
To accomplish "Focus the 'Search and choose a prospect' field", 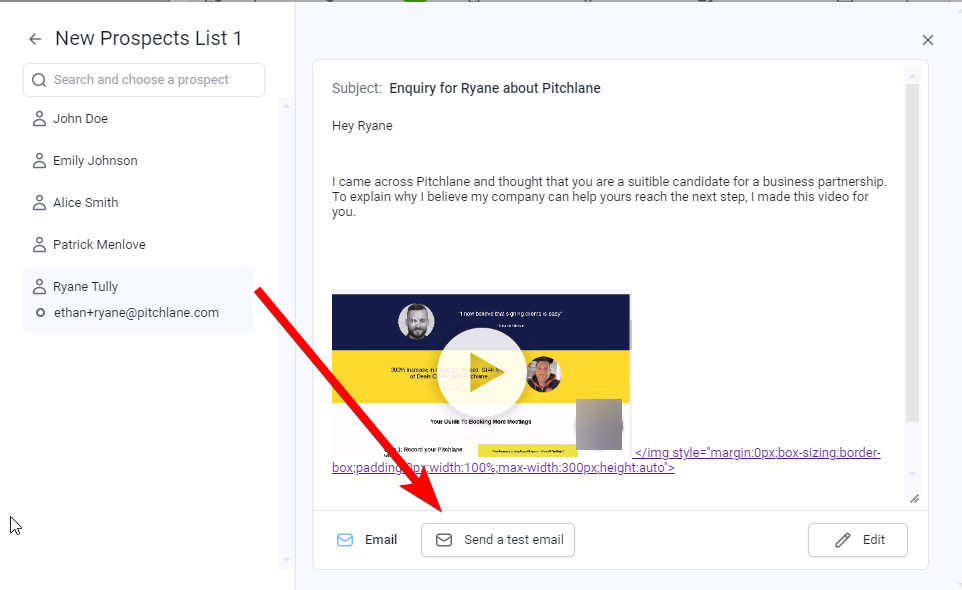I will click(144, 80).
